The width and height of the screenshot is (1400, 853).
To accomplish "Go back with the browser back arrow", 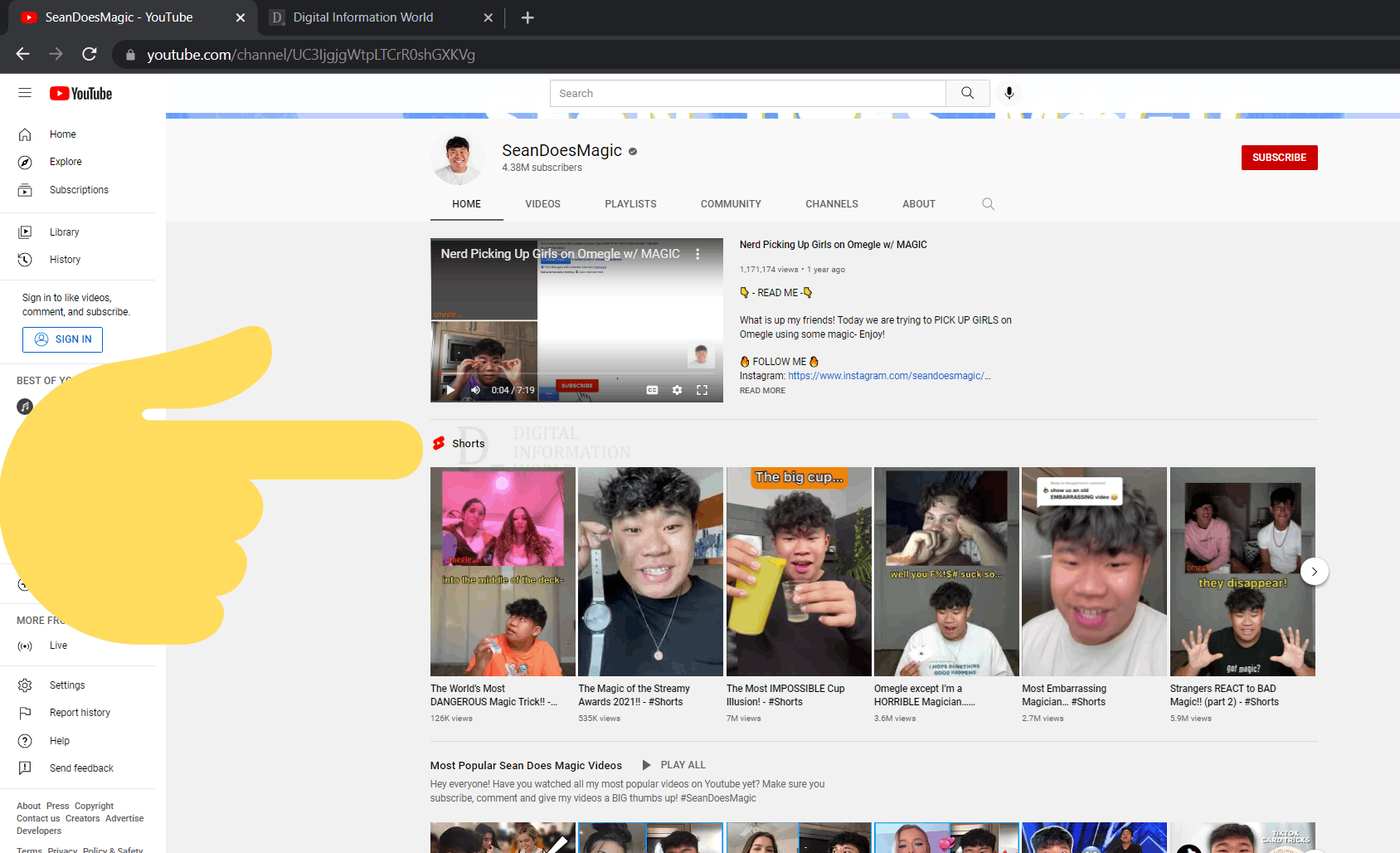I will click(22, 54).
